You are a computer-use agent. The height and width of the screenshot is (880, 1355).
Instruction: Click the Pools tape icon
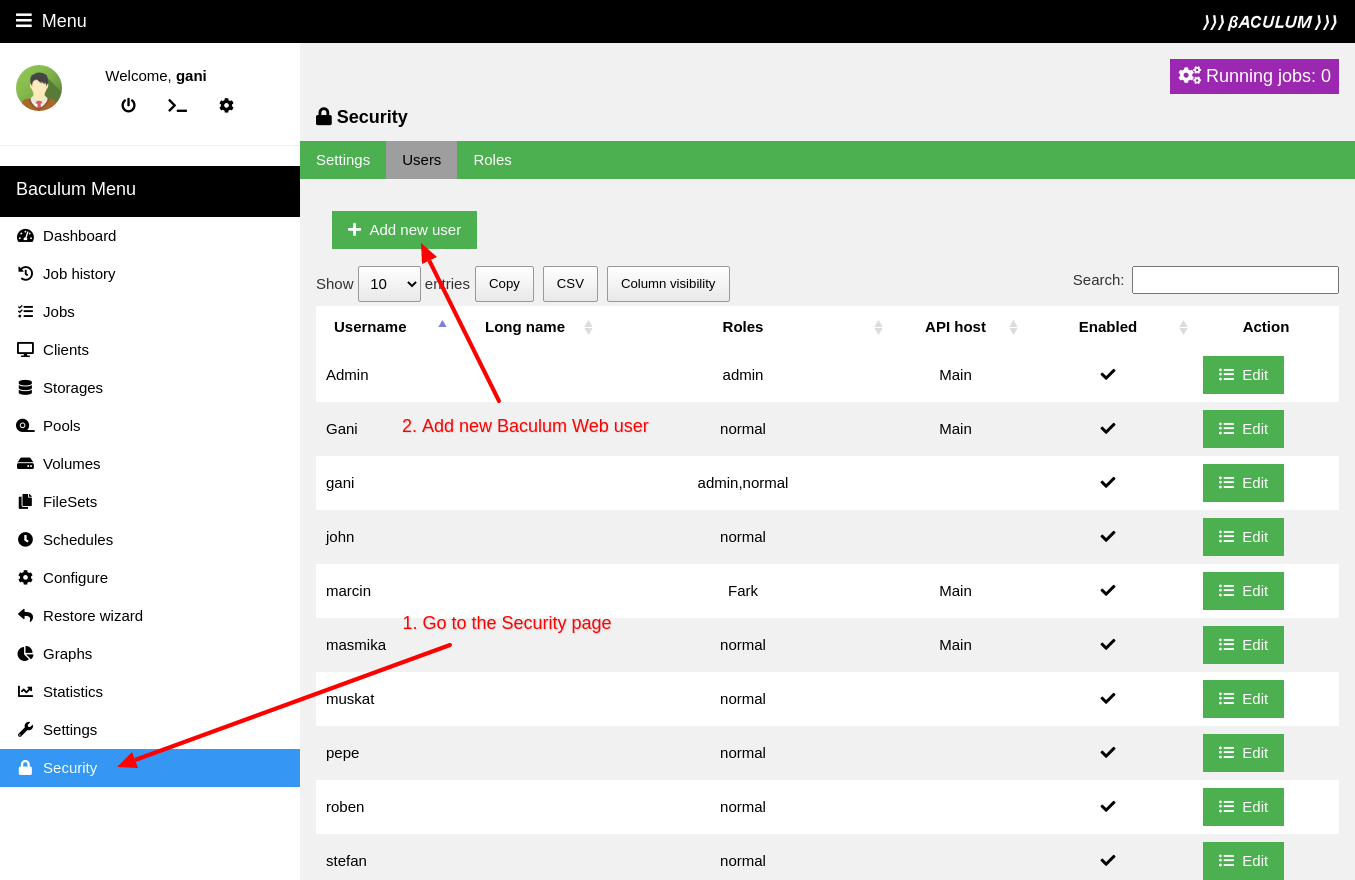[x=25, y=426]
